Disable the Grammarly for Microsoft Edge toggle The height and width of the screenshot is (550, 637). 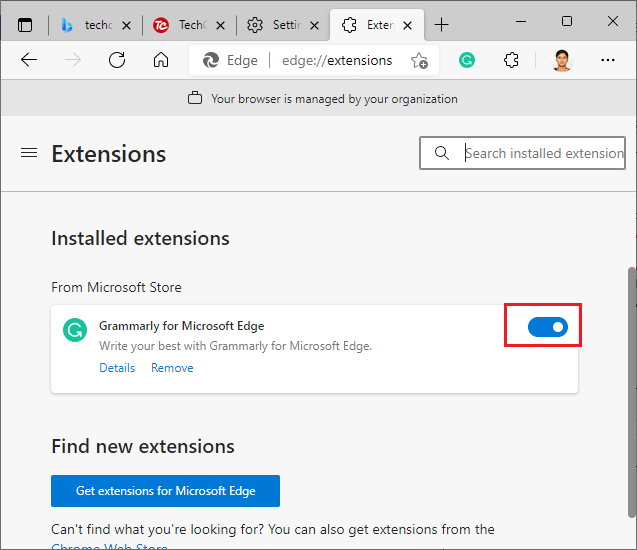pos(547,327)
